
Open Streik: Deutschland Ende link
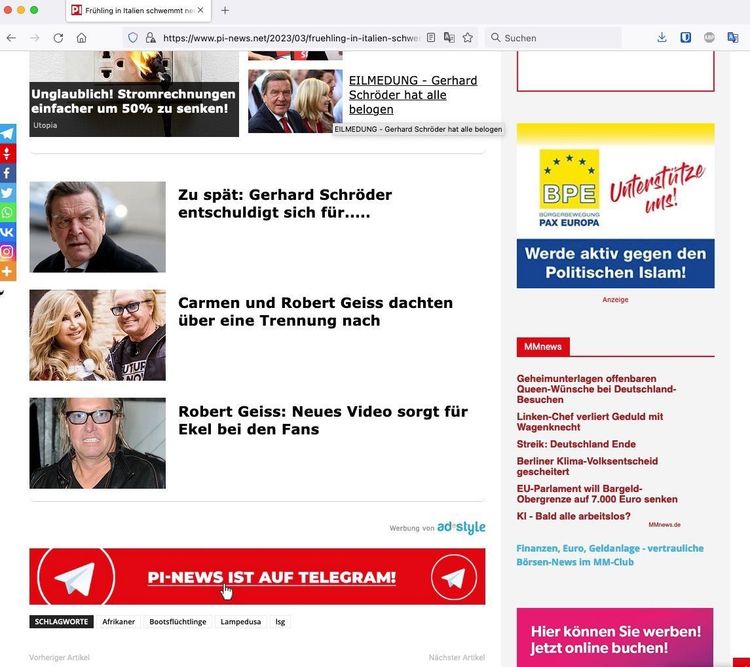[x=576, y=444]
